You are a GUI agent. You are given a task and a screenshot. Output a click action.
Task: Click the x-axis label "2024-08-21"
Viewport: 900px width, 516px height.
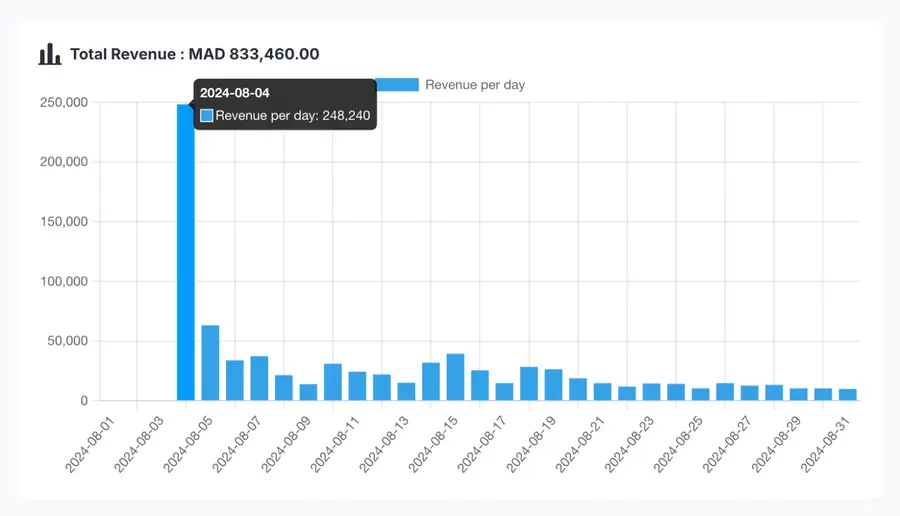(580, 444)
